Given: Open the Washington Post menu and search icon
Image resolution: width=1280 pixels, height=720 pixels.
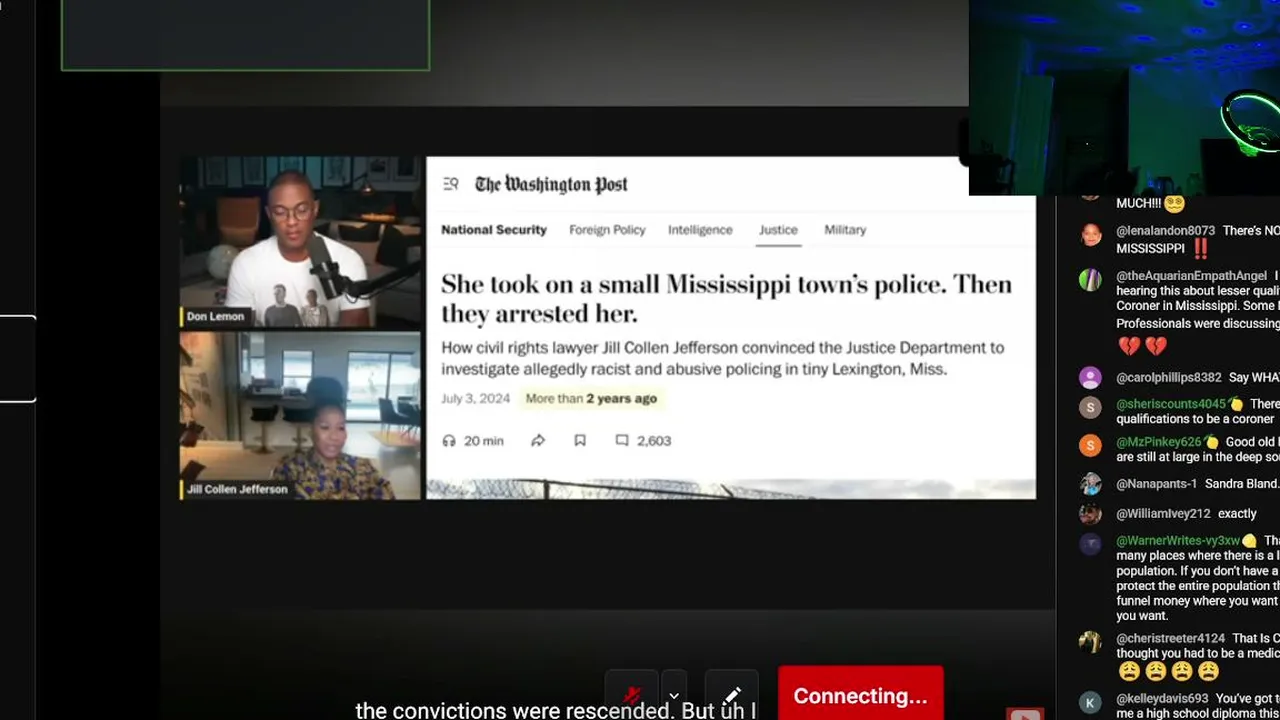Looking at the screenshot, I should point(451,184).
